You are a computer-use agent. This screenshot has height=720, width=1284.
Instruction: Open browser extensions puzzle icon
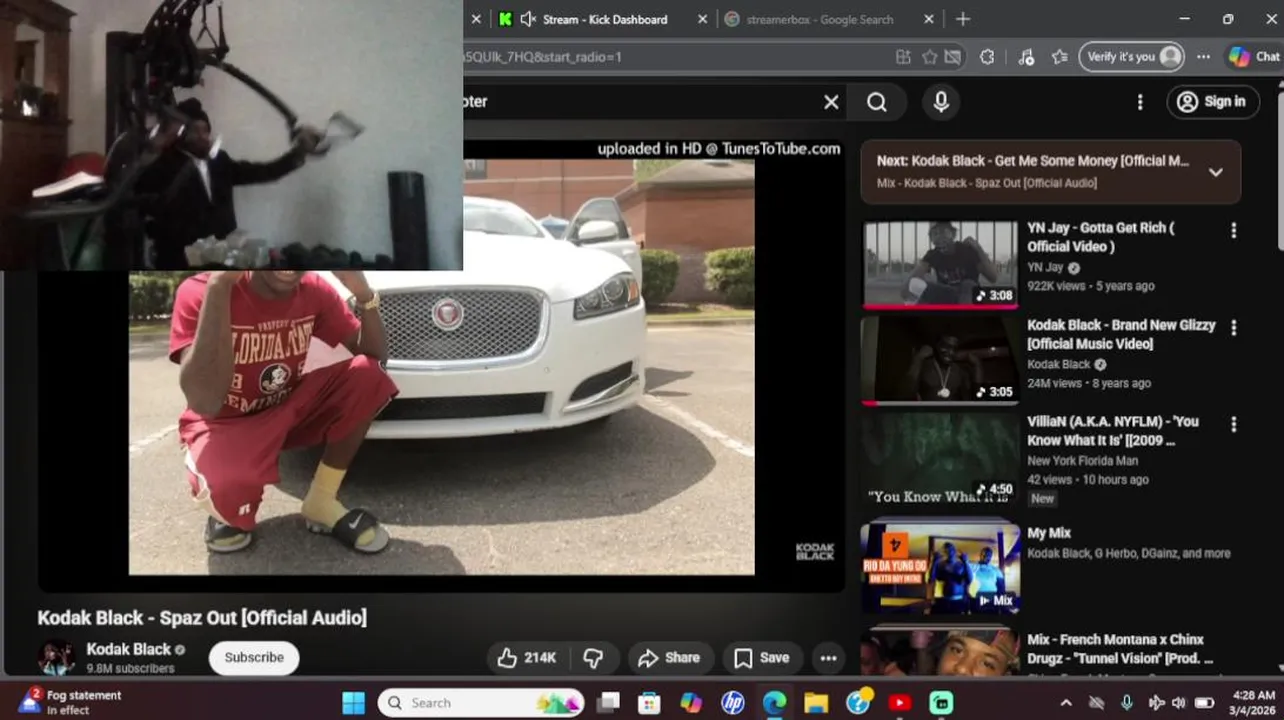[x=987, y=57]
